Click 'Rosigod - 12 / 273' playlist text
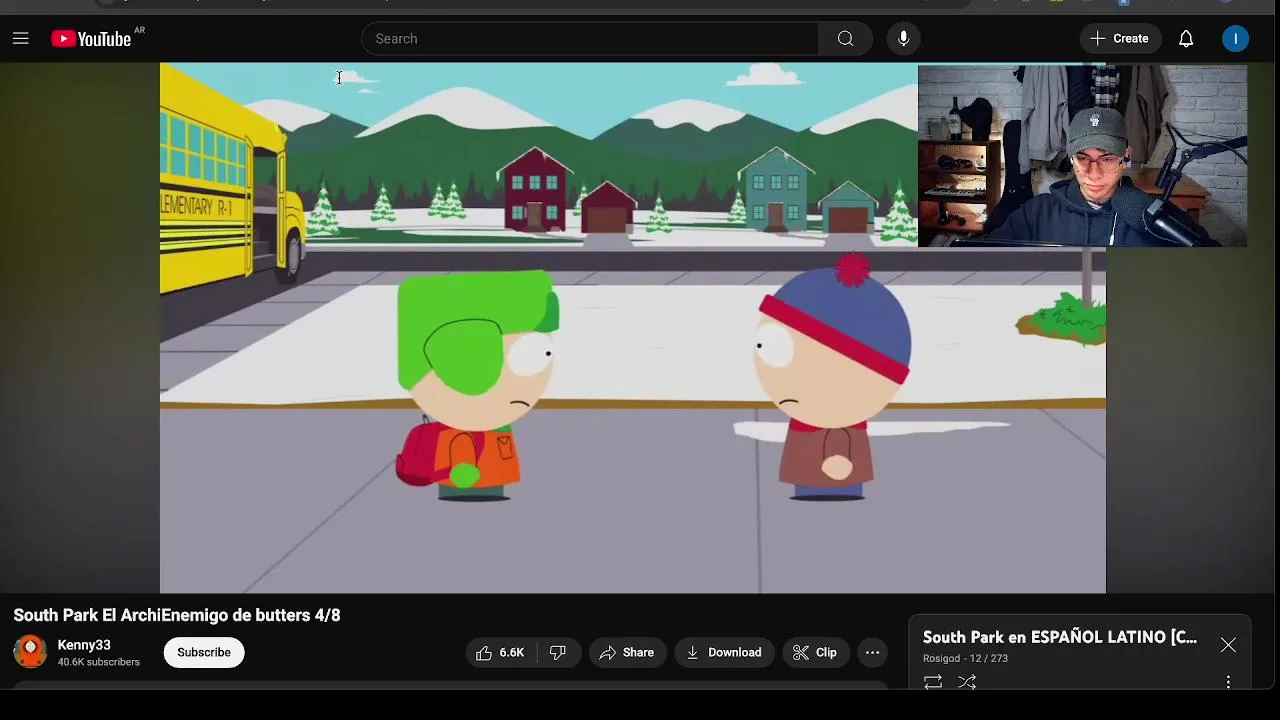Image resolution: width=1280 pixels, height=720 pixels. click(x=965, y=659)
